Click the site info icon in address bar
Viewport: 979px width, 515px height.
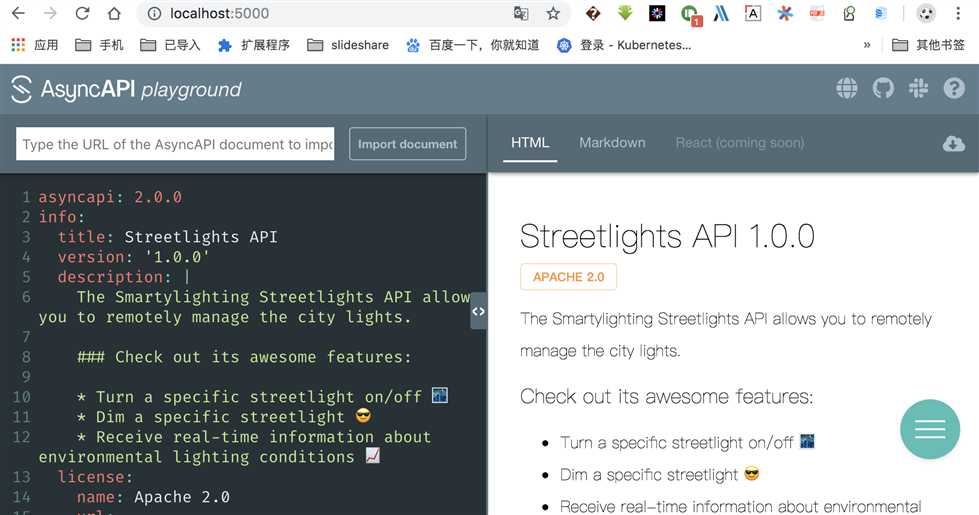click(154, 13)
